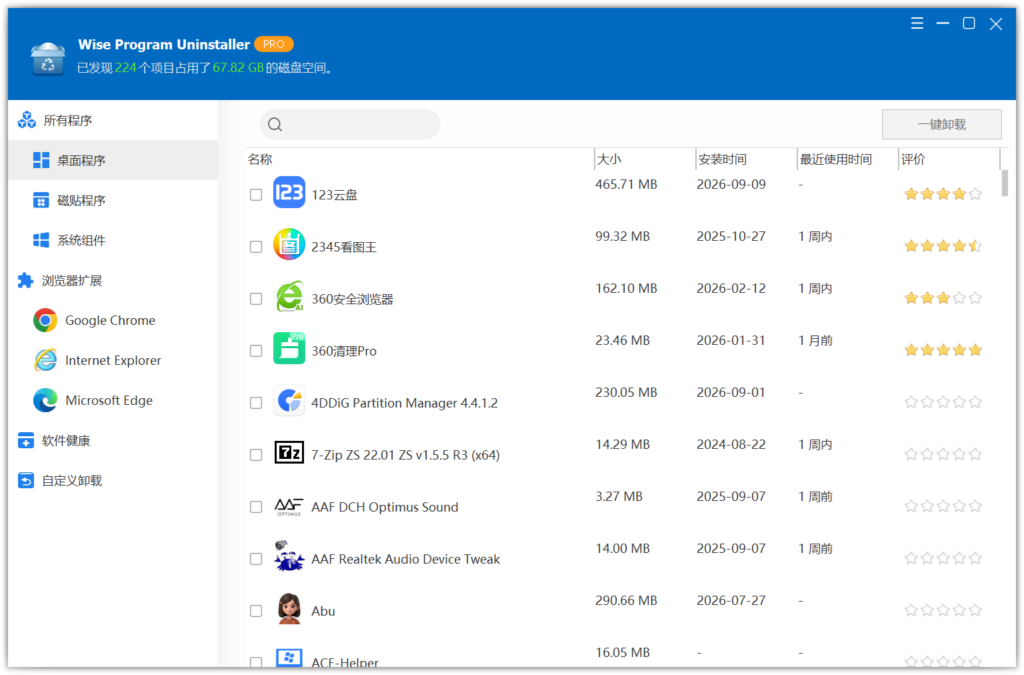Tick the checkbox for 360安全浏览器
The height and width of the screenshot is (675, 1024).
click(x=256, y=299)
